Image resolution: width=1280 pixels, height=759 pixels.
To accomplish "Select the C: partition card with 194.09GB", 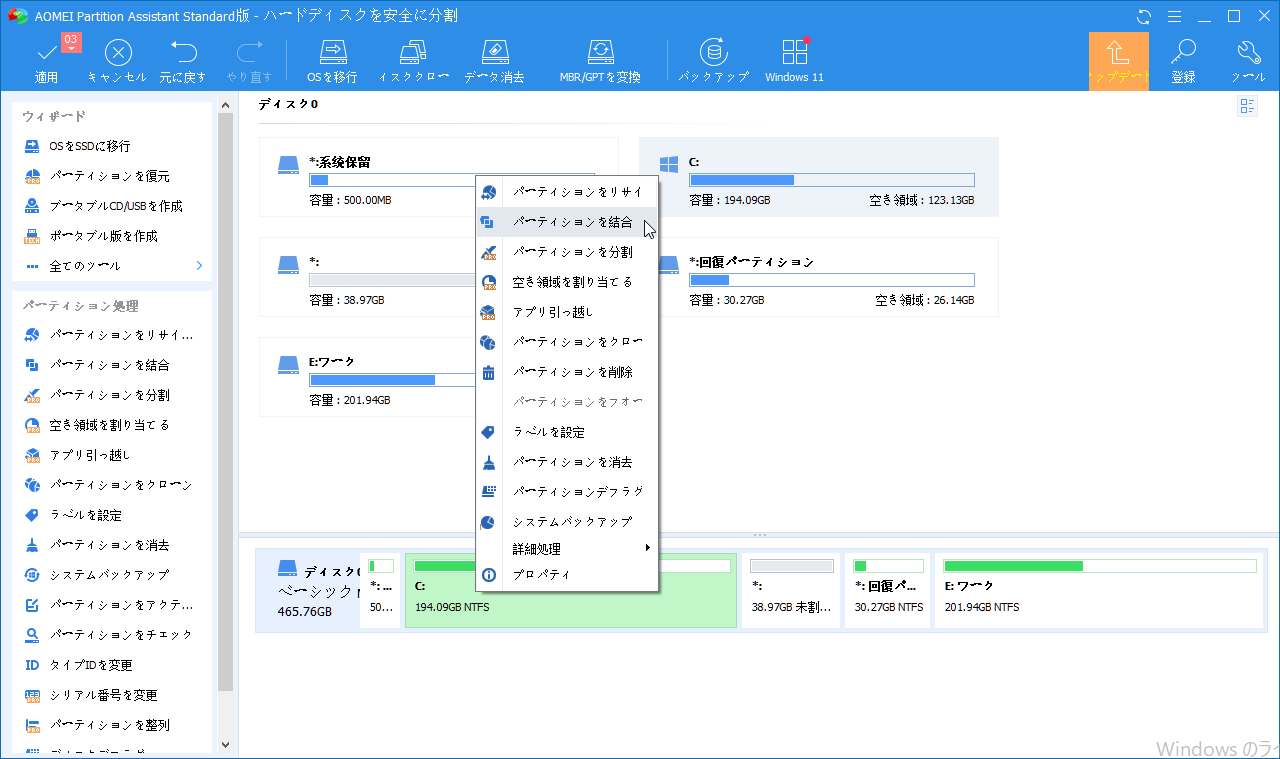I will click(818, 177).
